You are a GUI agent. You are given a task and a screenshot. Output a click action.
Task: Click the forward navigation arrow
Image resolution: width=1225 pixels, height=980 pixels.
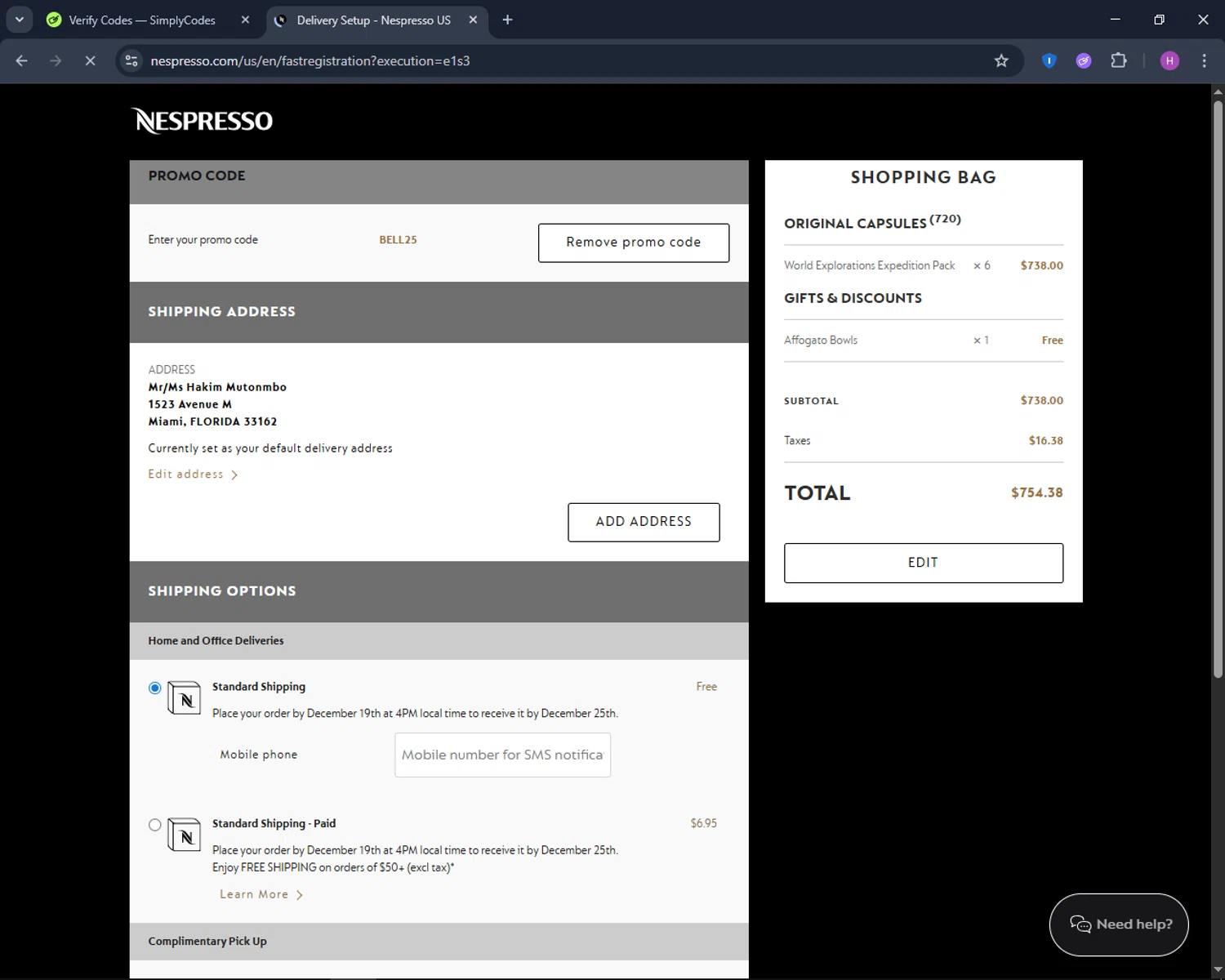56,60
